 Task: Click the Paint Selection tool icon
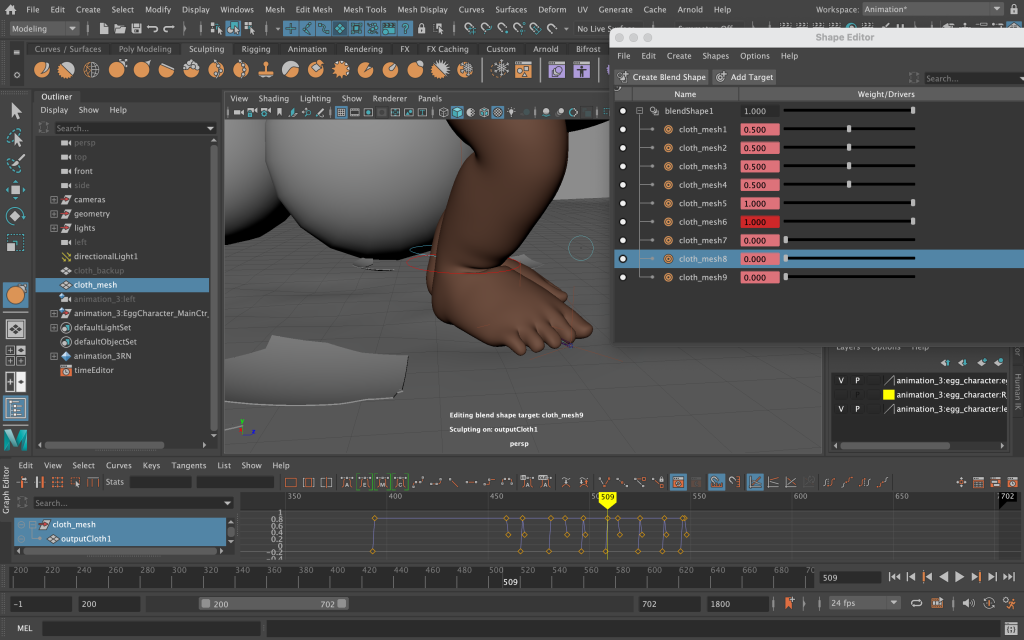[x=16, y=163]
